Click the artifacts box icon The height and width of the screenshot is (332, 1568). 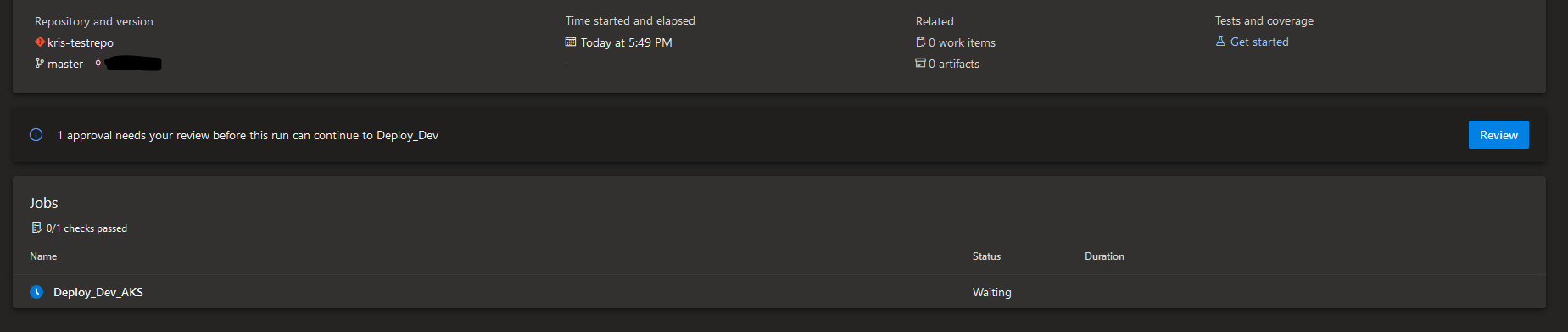coord(920,63)
